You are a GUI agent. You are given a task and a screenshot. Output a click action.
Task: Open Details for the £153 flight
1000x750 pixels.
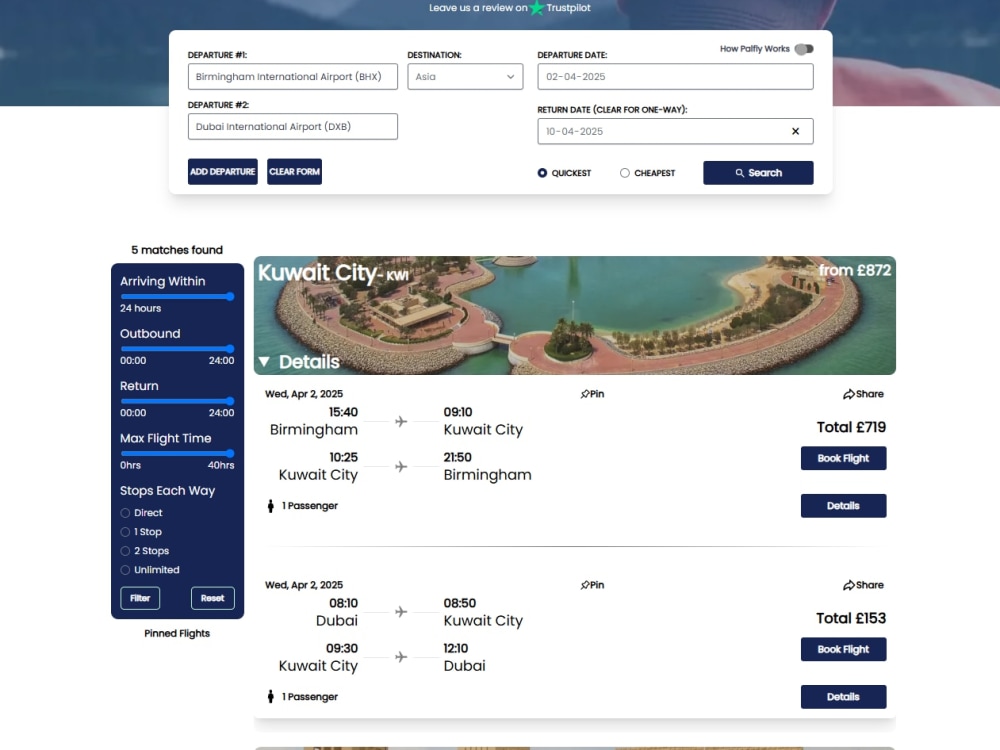(x=843, y=696)
